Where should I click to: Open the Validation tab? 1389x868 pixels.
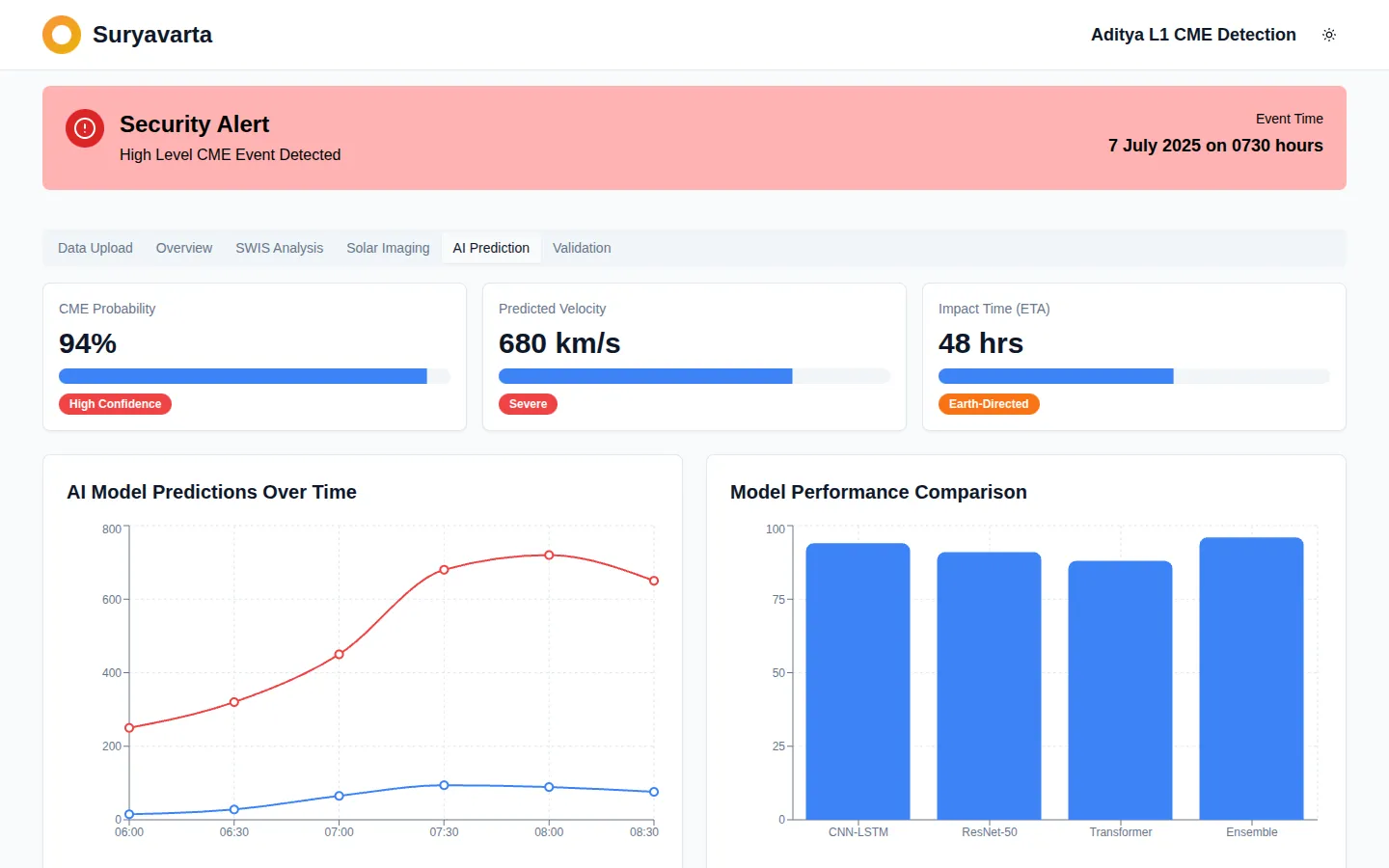point(582,248)
